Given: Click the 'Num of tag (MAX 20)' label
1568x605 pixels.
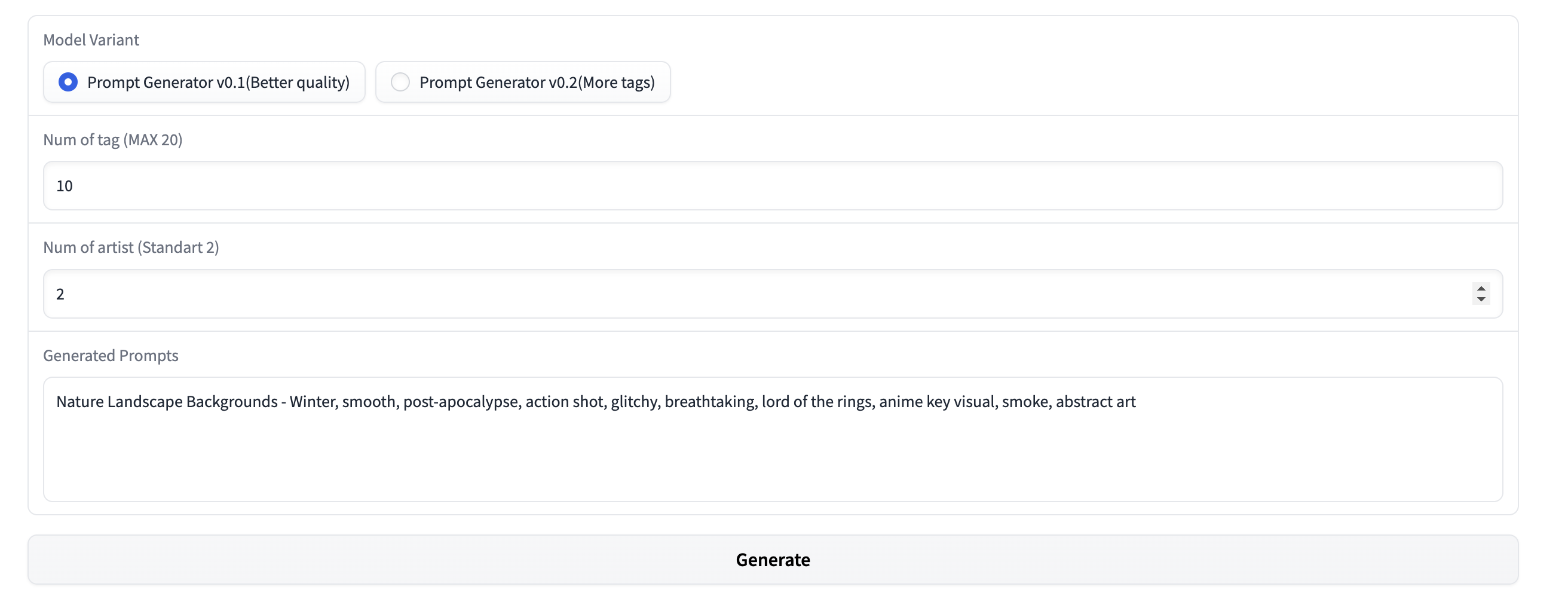Looking at the screenshot, I should pyautogui.click(x=112, y=140).
